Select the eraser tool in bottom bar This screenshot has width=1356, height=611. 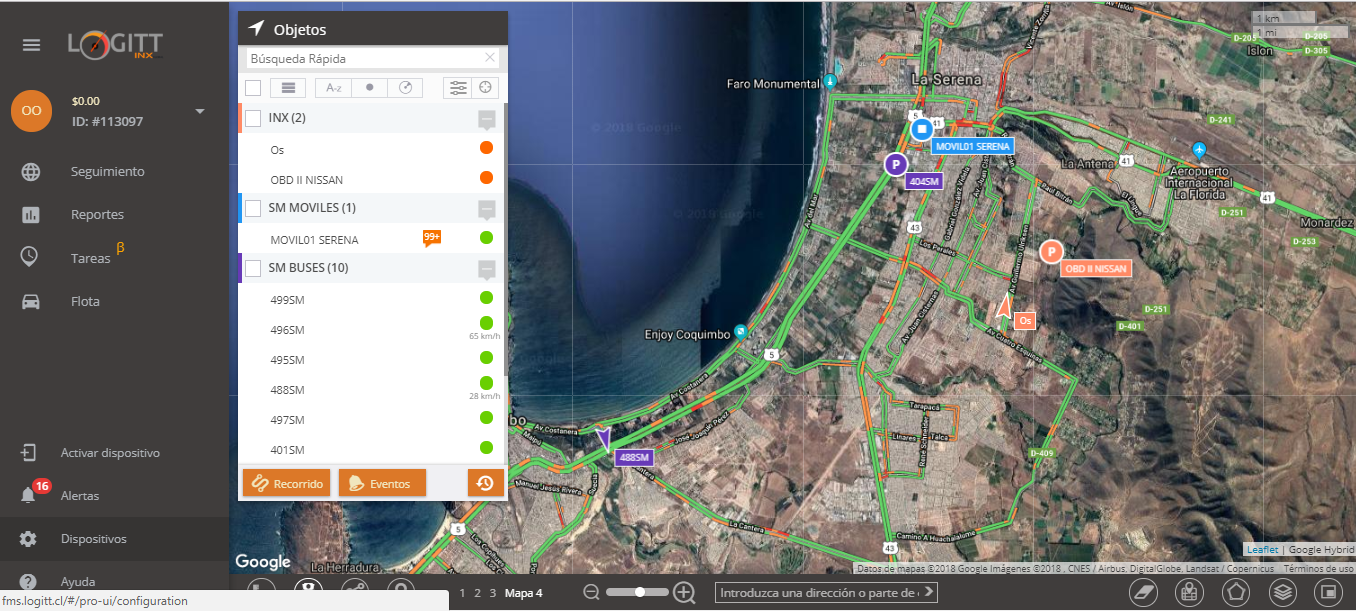point(1142,593)
